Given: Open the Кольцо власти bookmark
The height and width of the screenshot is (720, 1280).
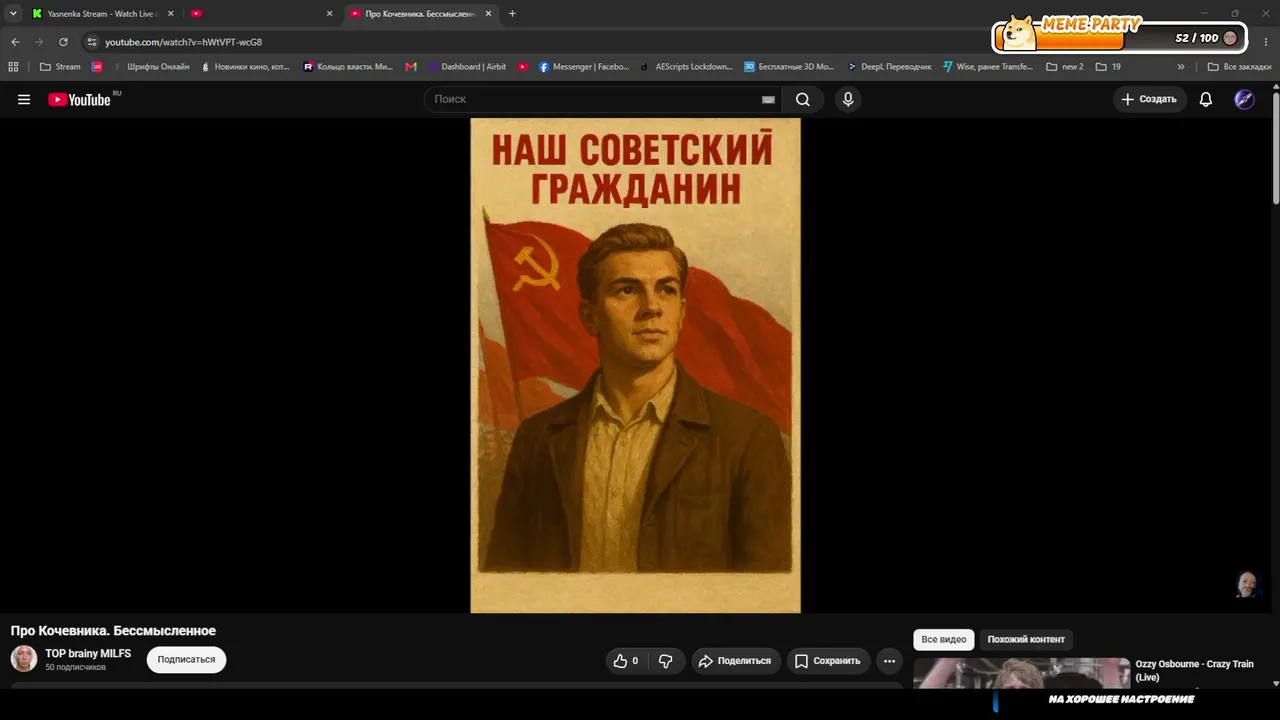Looking at the screenshot, I should (348, 67).
